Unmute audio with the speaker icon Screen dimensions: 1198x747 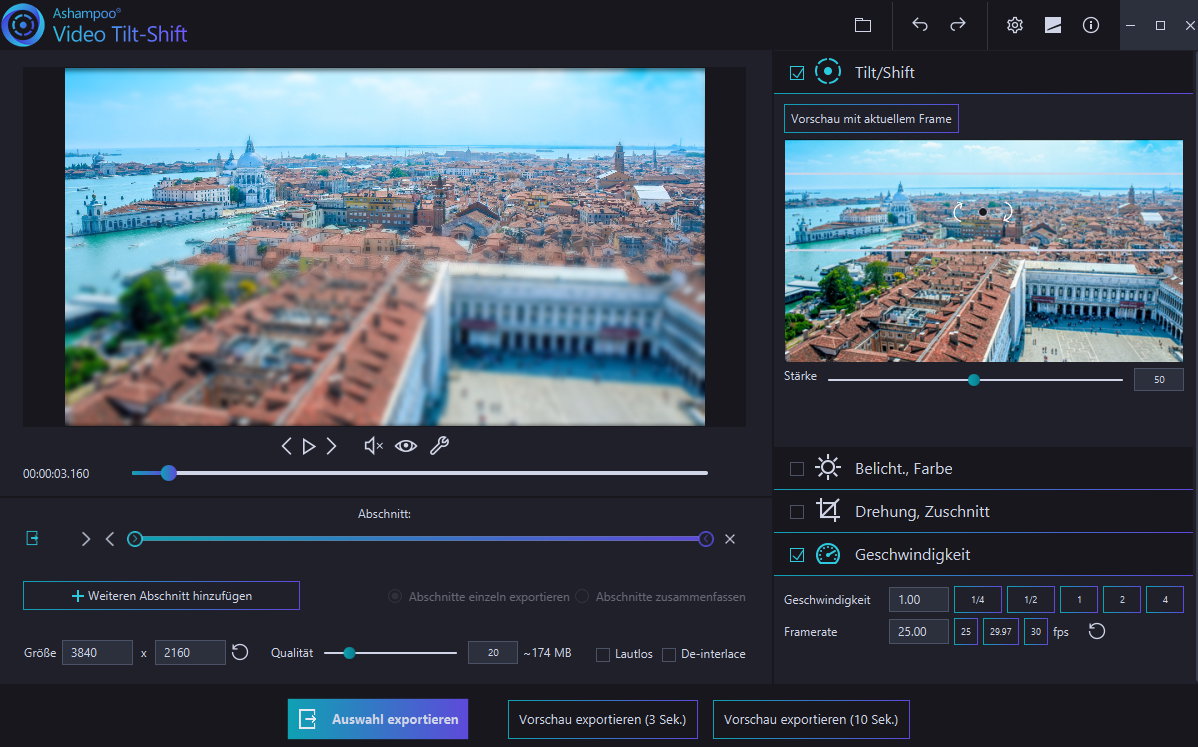(373, 446)
